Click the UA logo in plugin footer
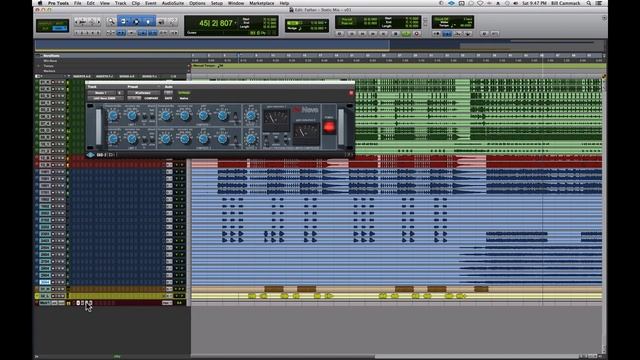Screen dimensions: 640x360 click(x=91, y=155)
